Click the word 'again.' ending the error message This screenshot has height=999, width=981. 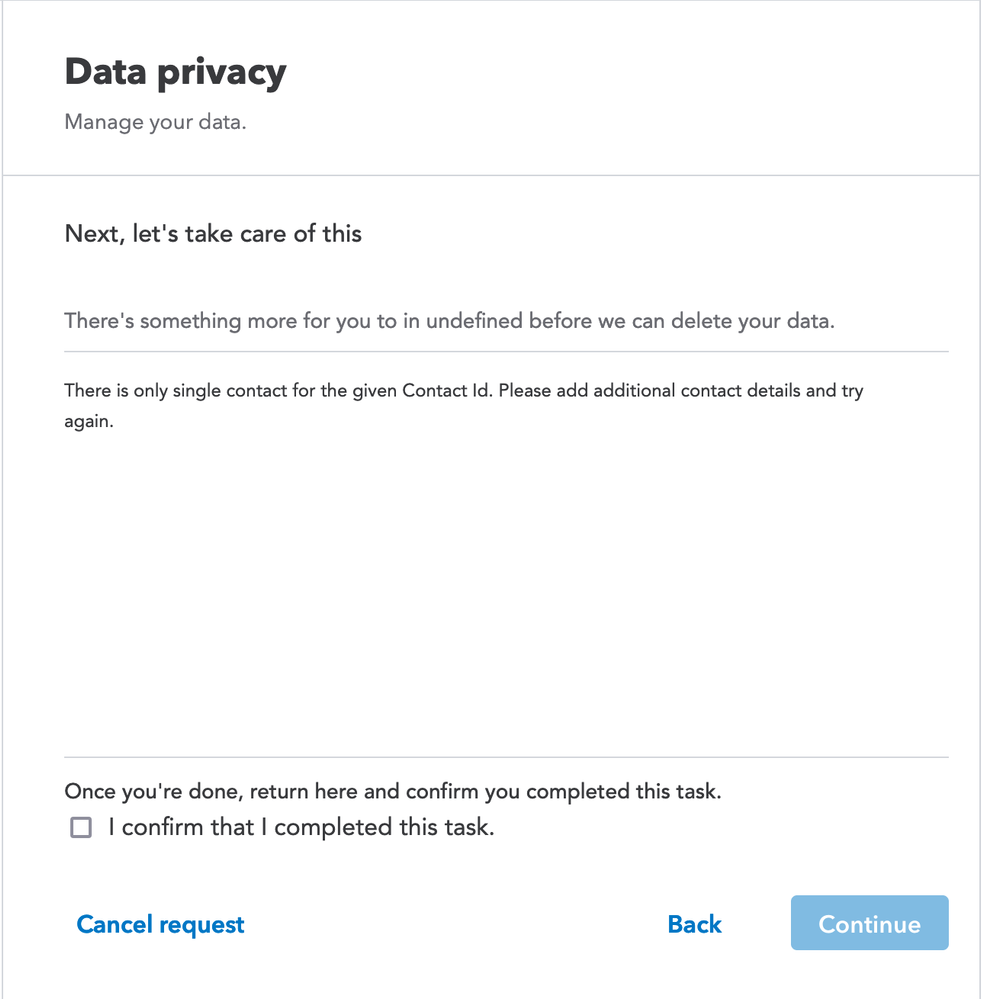point(89,421)
